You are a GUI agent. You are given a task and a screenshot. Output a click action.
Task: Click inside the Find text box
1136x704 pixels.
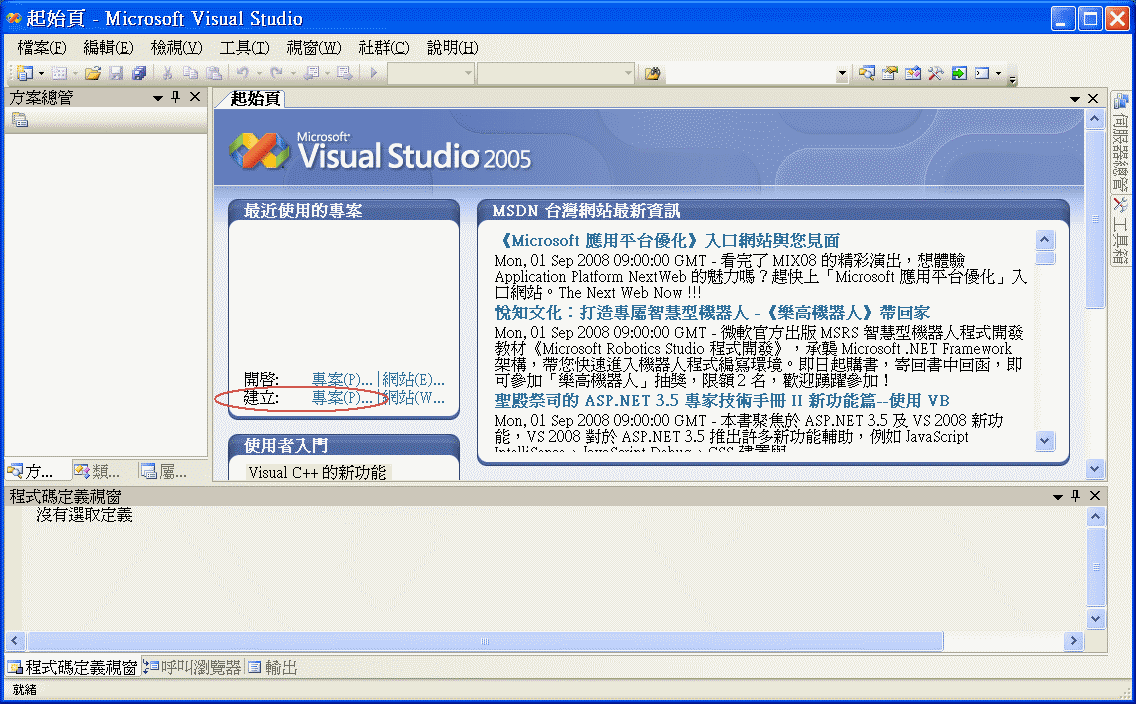pyautogui.click(x=750, y=73)
